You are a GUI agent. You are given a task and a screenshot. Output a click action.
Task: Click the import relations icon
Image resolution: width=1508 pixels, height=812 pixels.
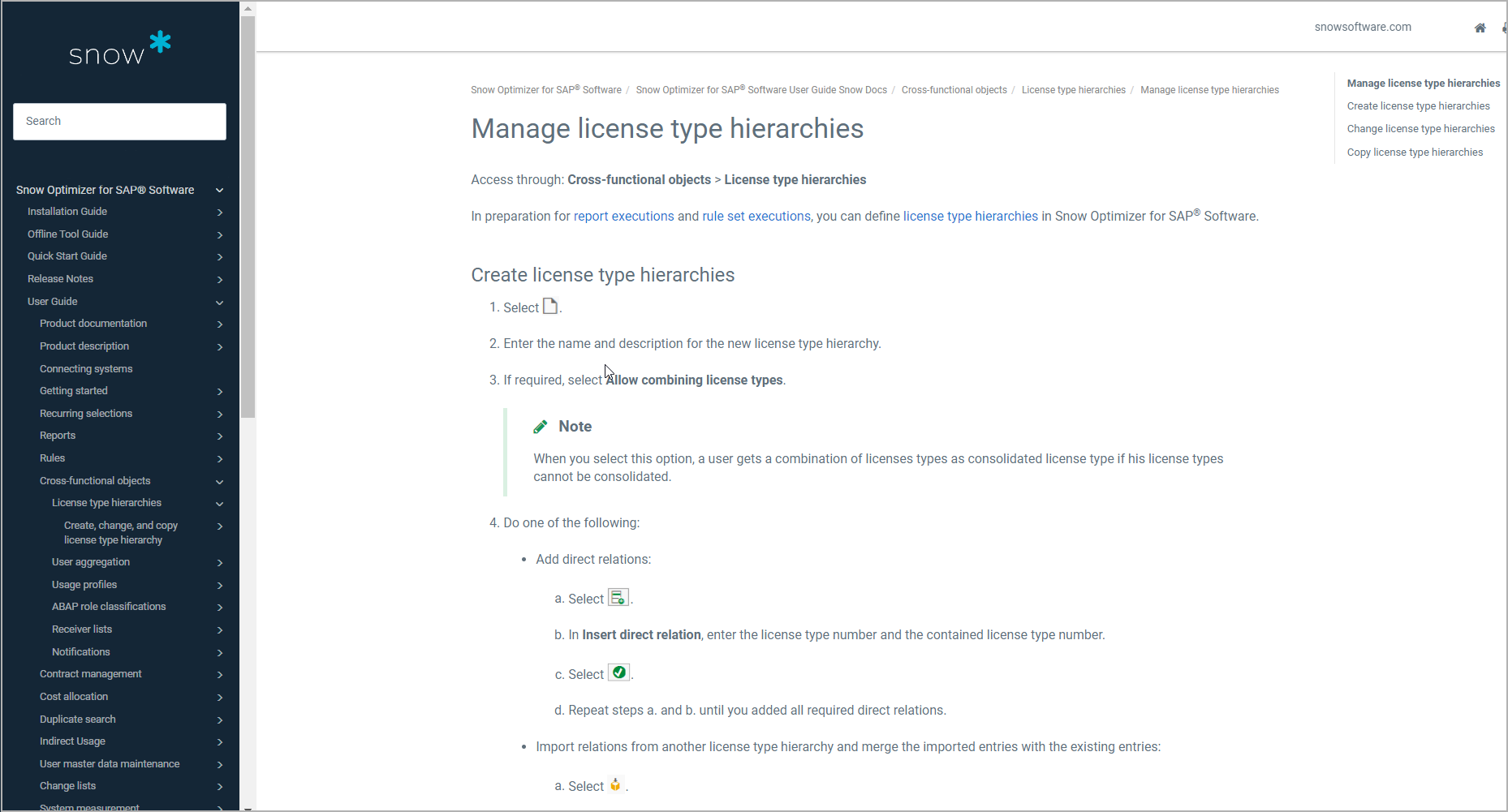[x=615, y=784]
